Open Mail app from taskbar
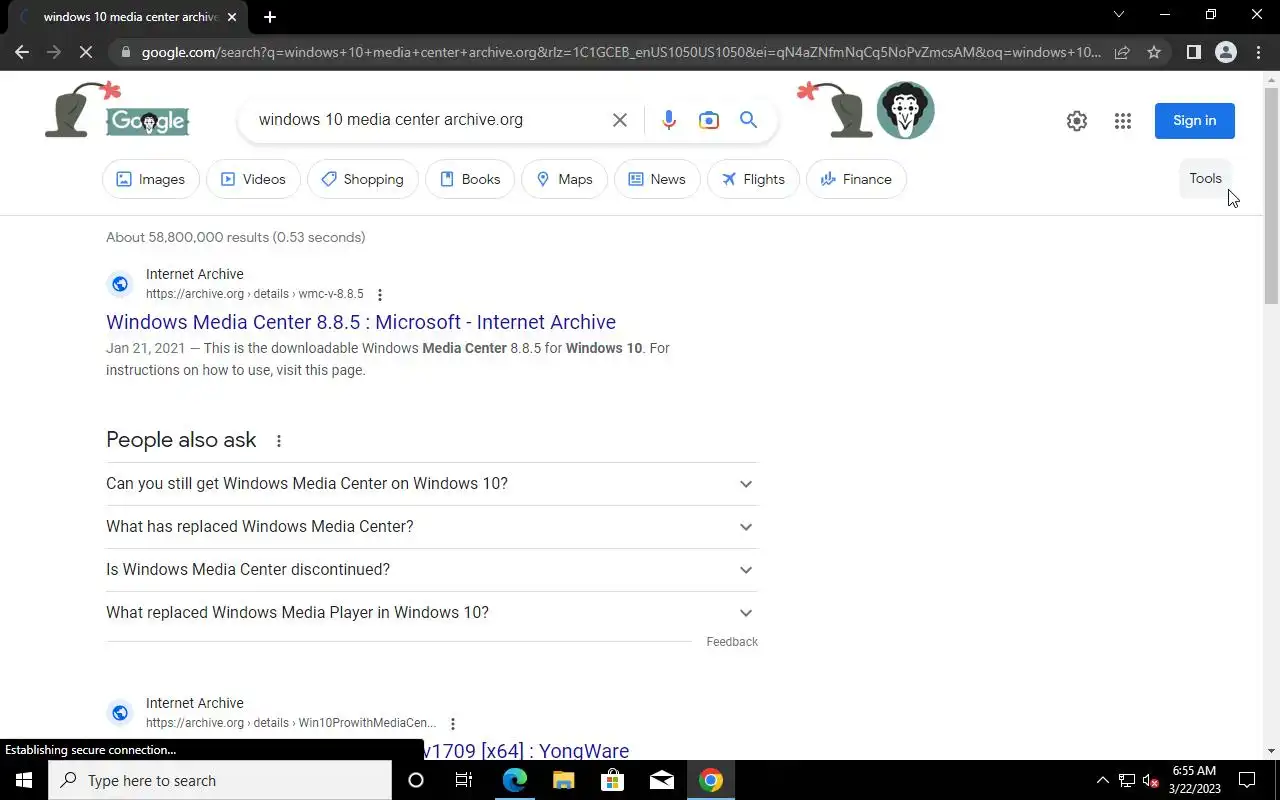This screenshot has width=1280, height=800. click(x=661, y=780)
